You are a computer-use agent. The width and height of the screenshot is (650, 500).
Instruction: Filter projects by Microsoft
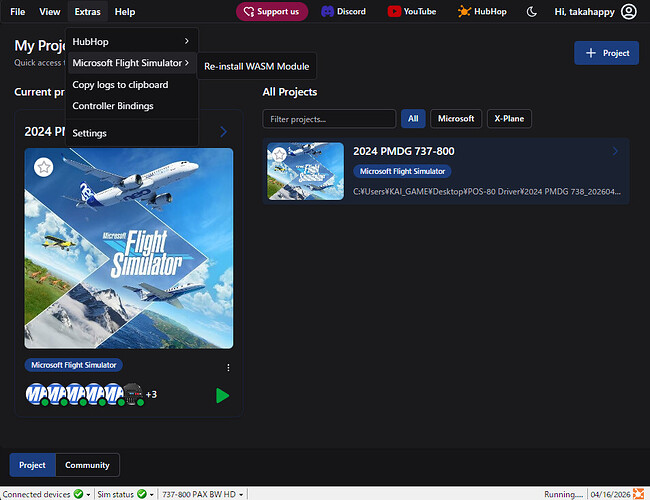(456, 119)
